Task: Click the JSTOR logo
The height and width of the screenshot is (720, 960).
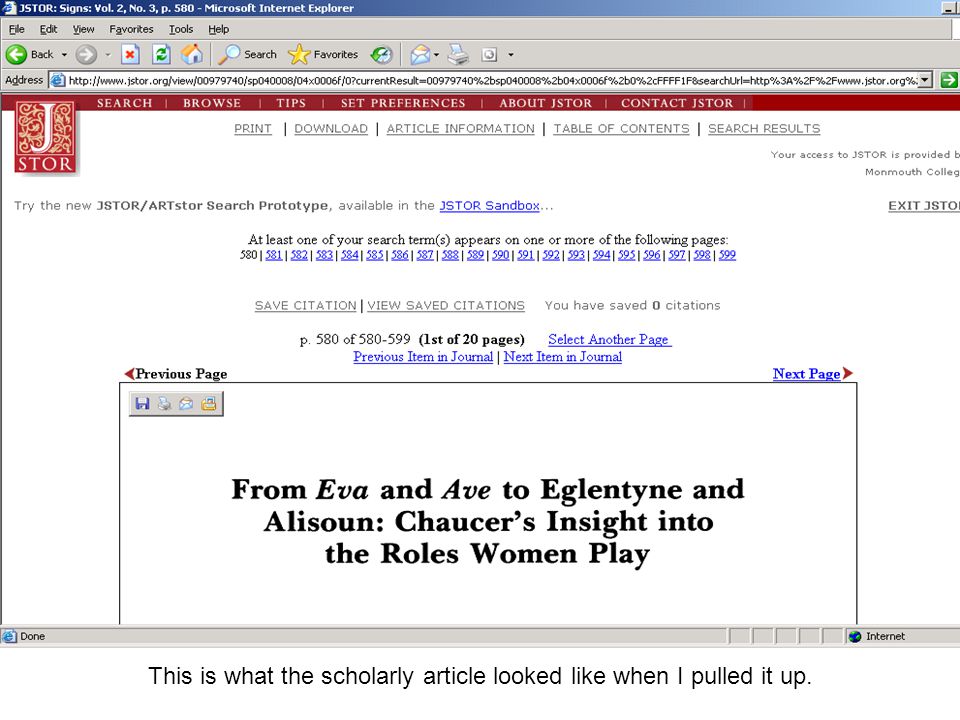Action: (x=46, y=138)
